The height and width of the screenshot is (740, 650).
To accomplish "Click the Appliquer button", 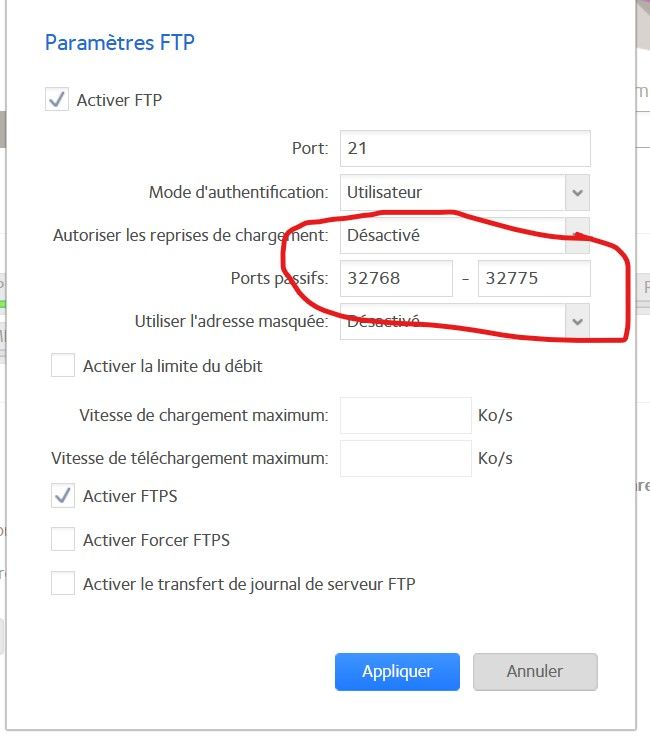I will coord(397,672).
